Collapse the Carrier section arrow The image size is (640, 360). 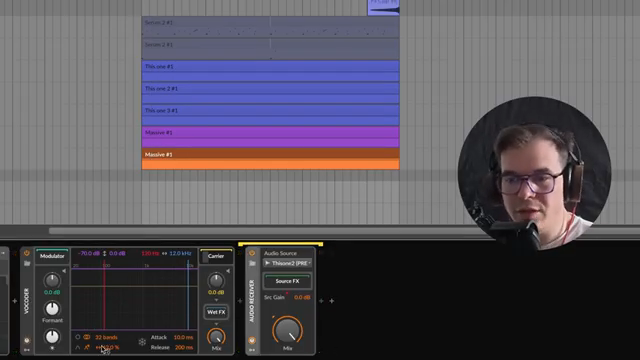click(x=228, y=271)
